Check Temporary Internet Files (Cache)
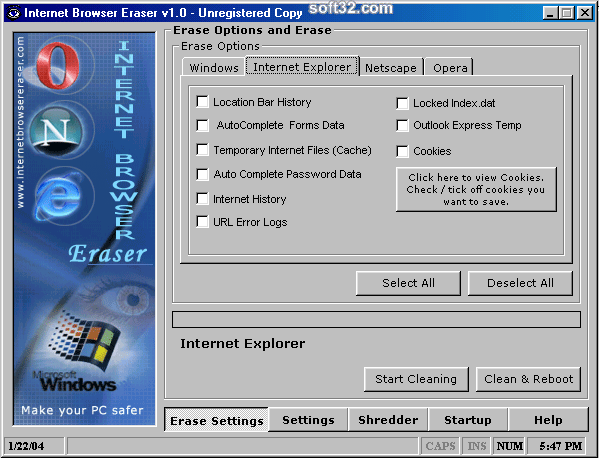The image size is (599, 458). pos(202,150)
